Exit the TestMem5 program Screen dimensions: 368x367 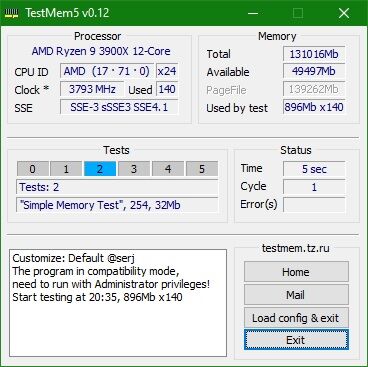[296, 340]
